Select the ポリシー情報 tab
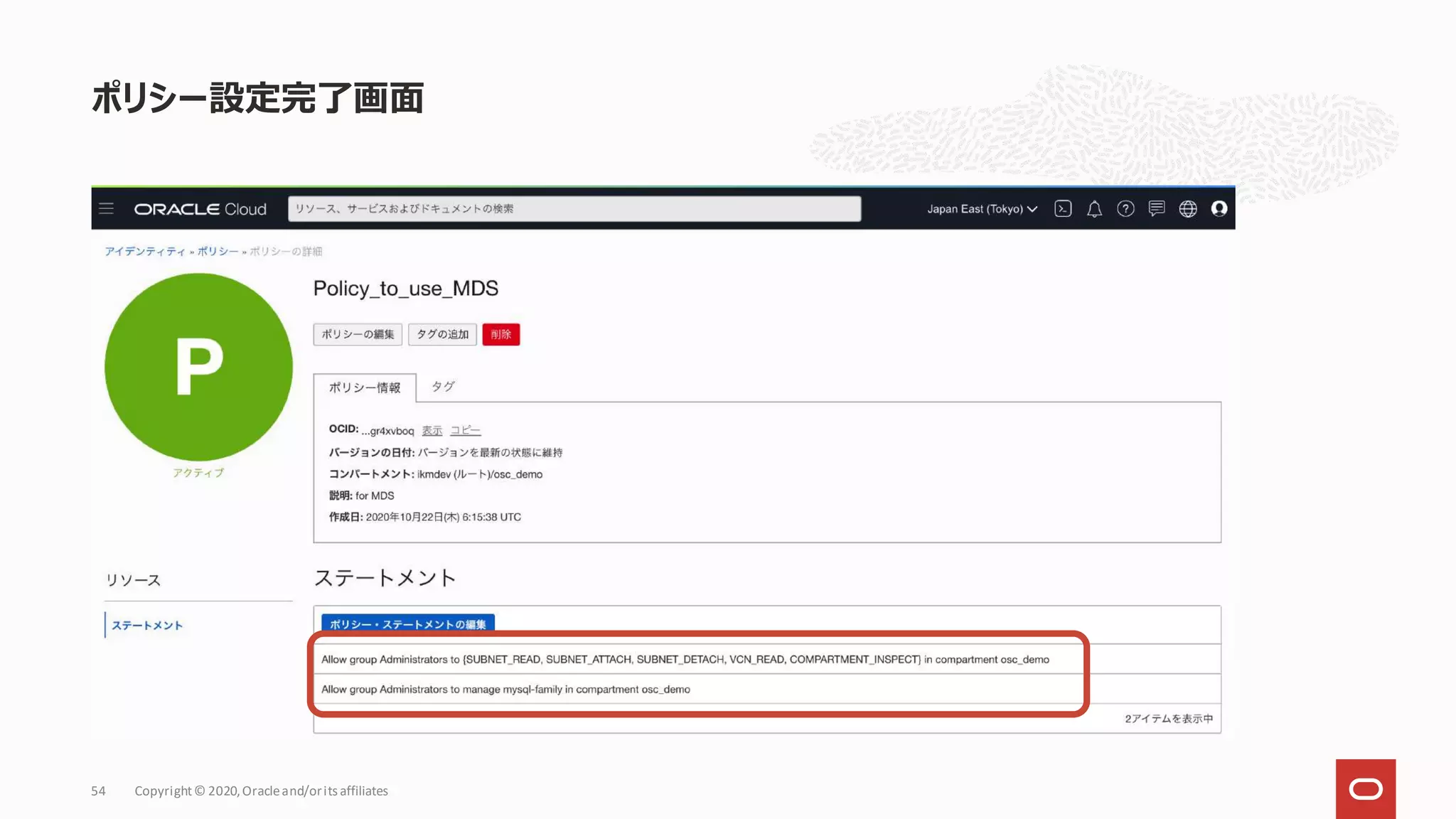 [x=365, y=387]
